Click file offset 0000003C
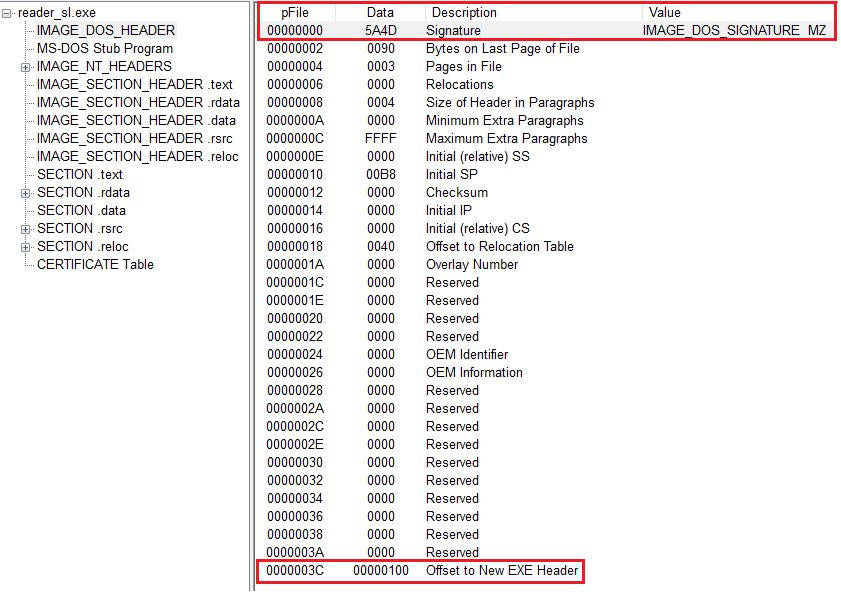Screen dimensions: 841x595 tap(295, 570)
